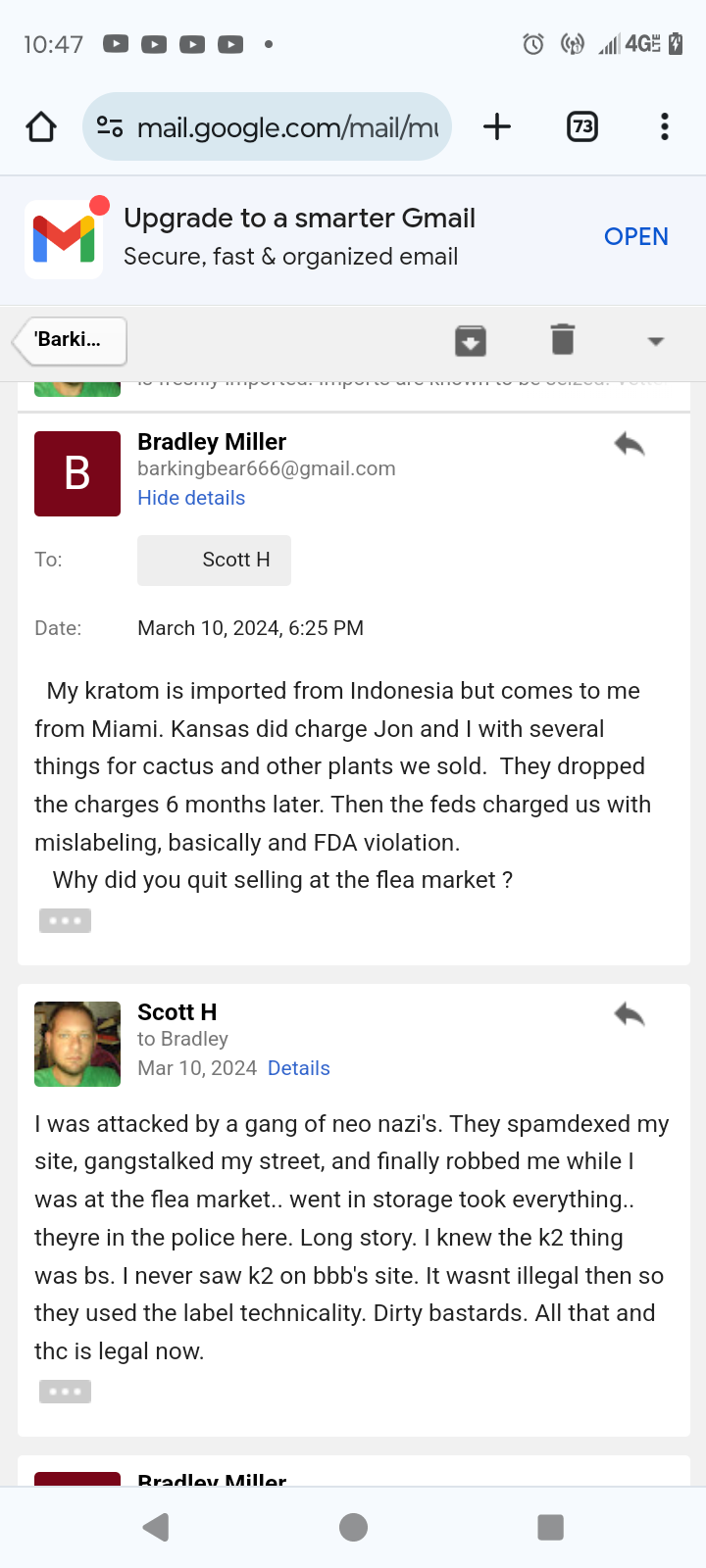Hide details of Bradley Miller's email
The height and width of the screenshot is (1568, 706).
(191, 498)
